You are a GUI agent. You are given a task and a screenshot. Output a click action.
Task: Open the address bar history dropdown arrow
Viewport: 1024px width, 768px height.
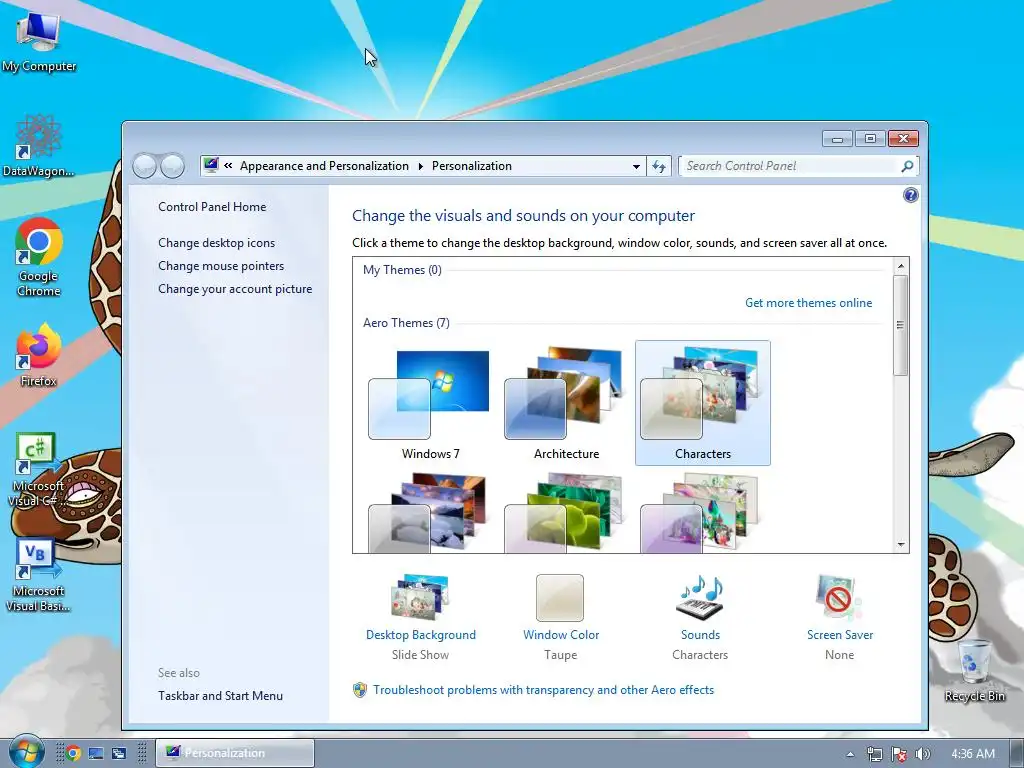[636, 166]
